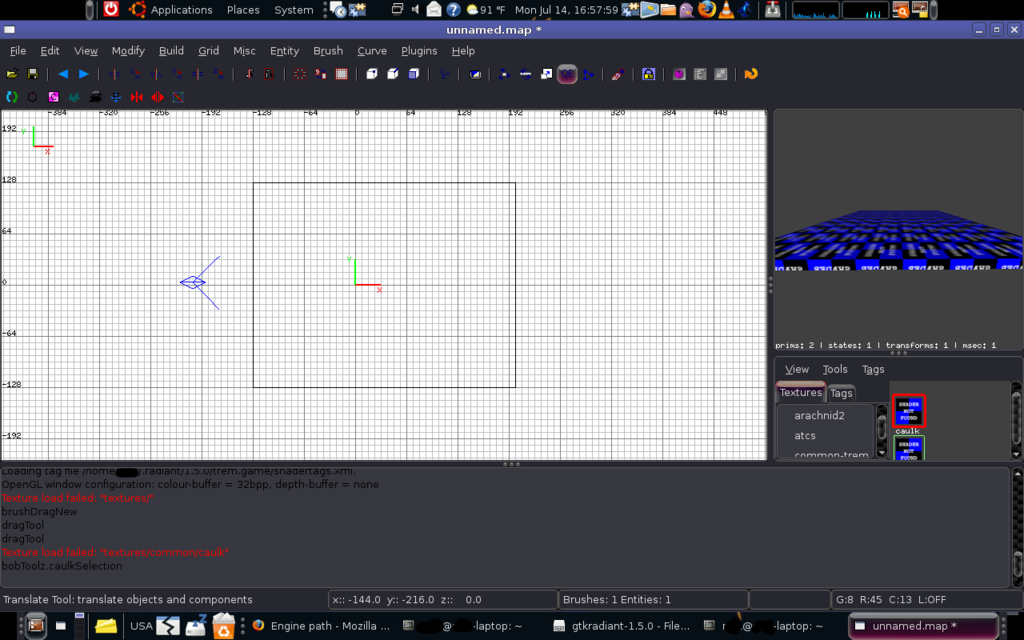Click the magenta caulk selection icon
Viewport: 1024px width, 640px height.
click(x=54, y=97)
